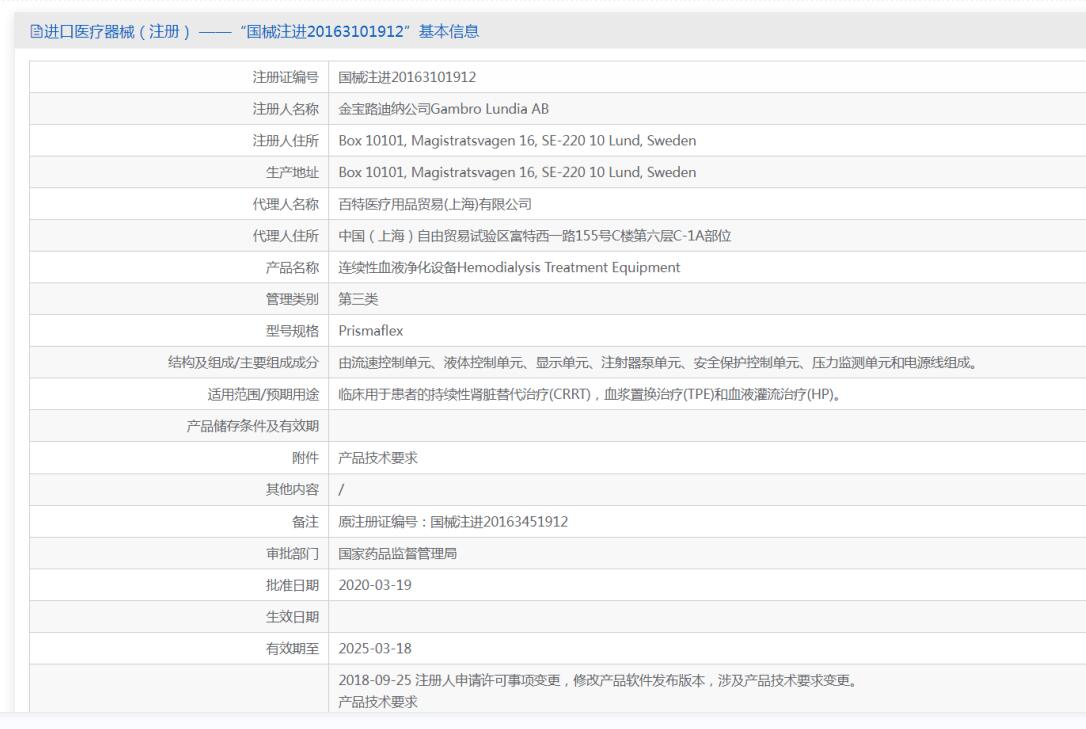
Task: Click the 第三类 category value
Action: [x=358, y=299]
